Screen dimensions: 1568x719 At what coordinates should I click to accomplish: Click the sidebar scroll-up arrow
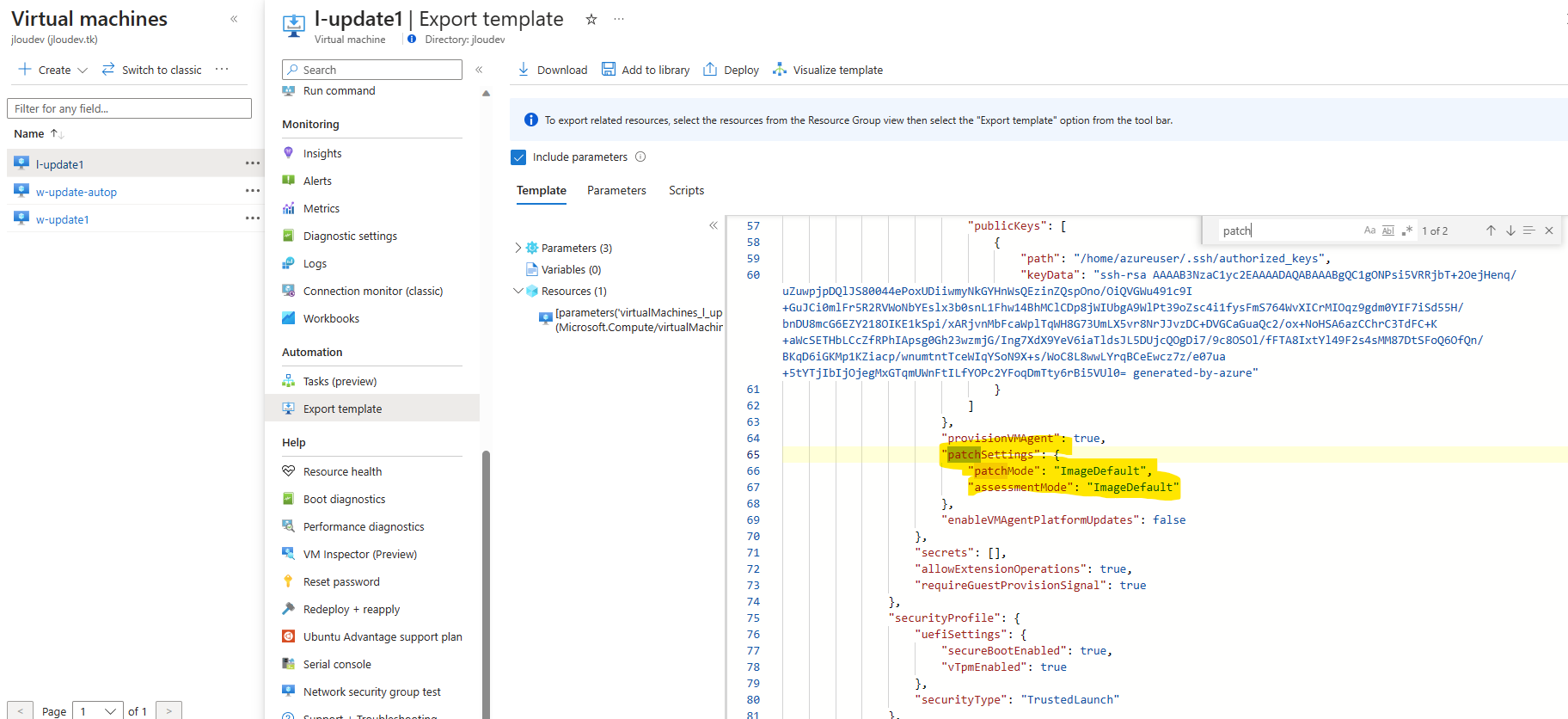click(x=486, y=93)
